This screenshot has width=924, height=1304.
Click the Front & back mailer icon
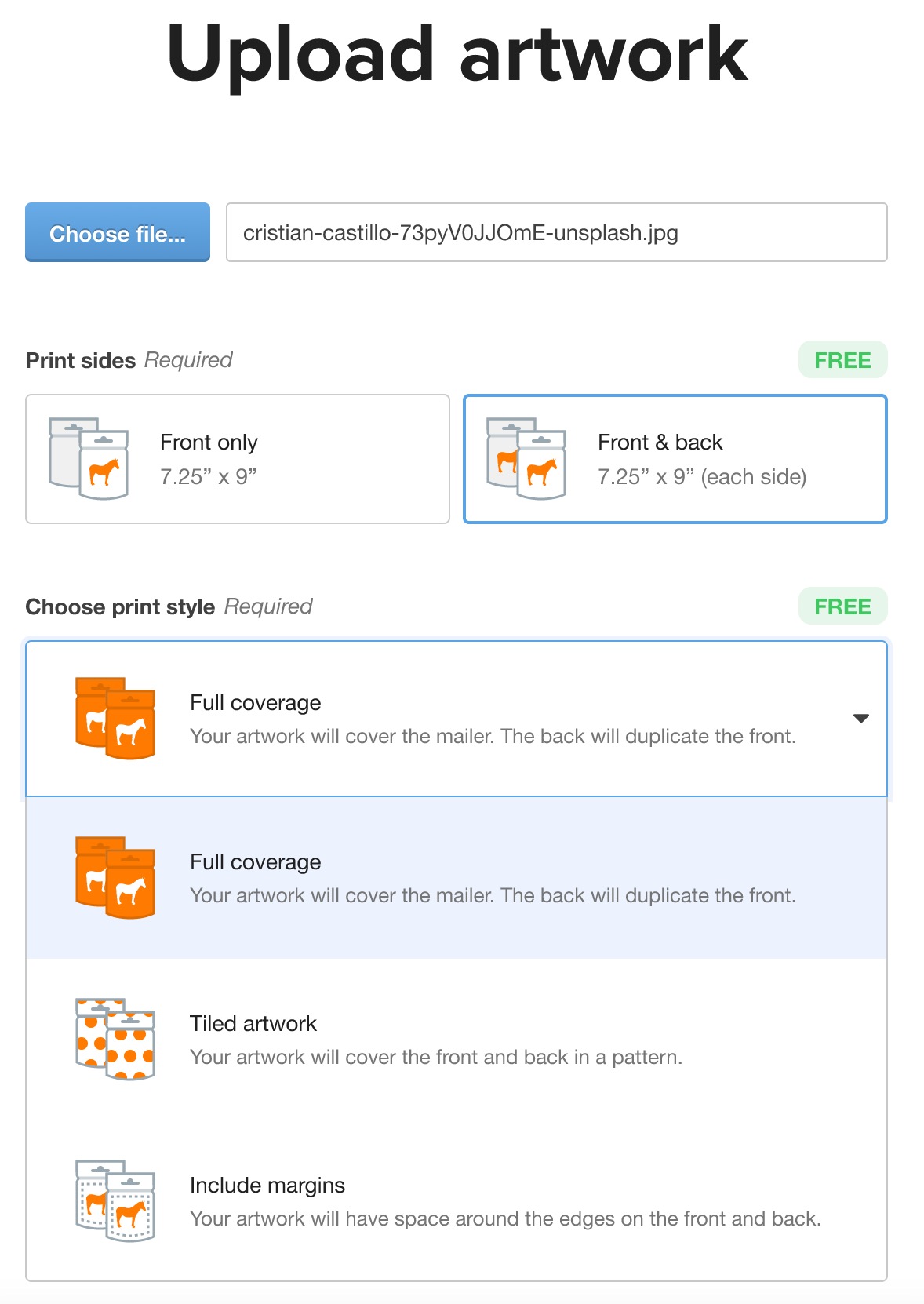[526, 459]
